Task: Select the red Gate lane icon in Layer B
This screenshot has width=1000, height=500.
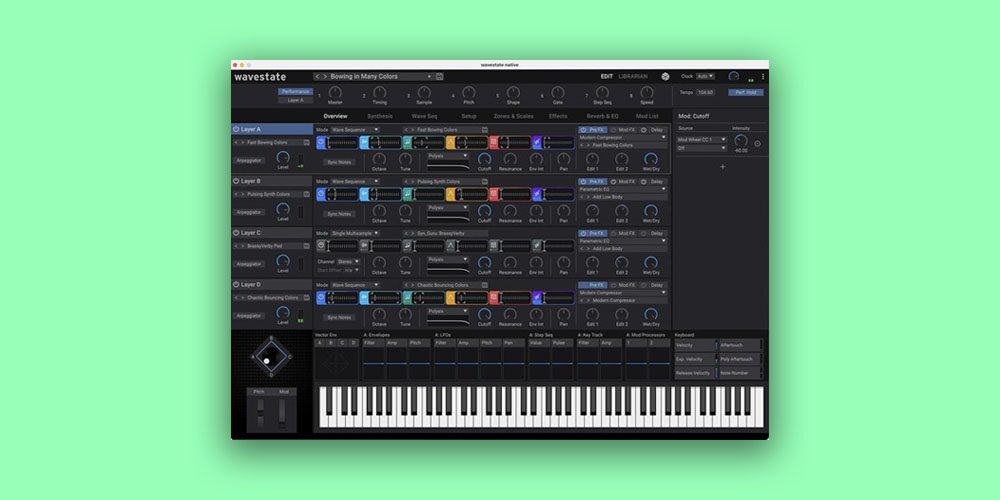Action: [x=493, y=194]
